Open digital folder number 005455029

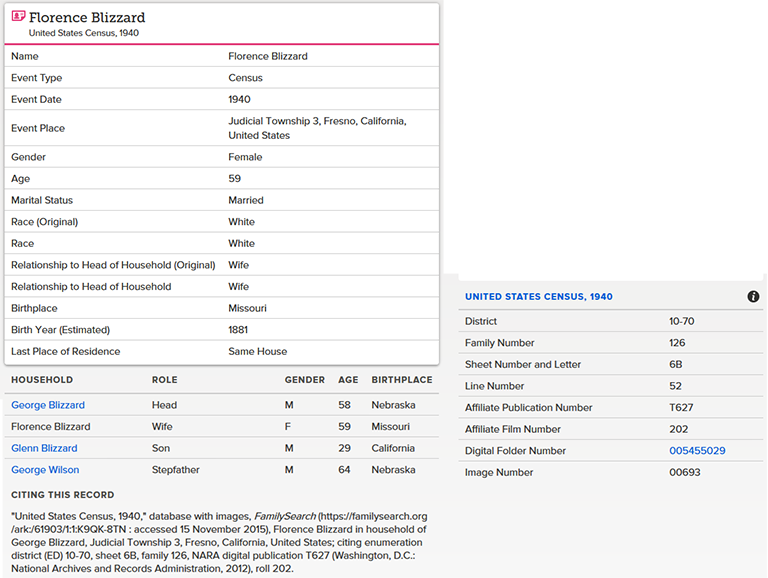click(697, 451)
